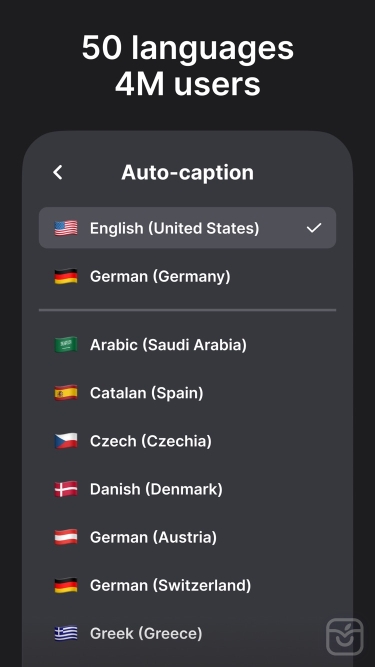The image size is (375, 667).
Task: Tap the Greece flag icon
Action: pos(66,633)
